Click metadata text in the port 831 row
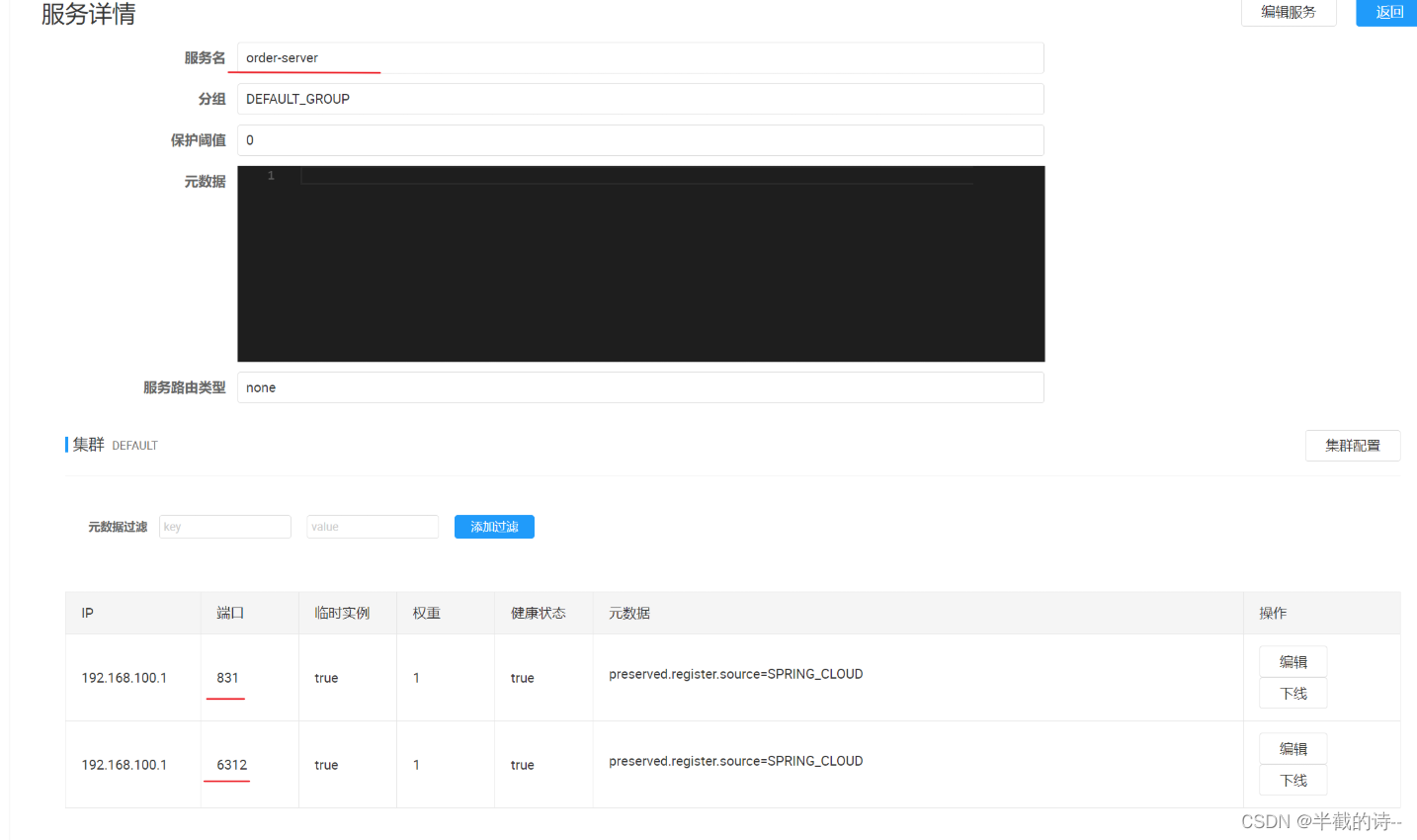Screen dimensions: 1417x840 point(736,674)
